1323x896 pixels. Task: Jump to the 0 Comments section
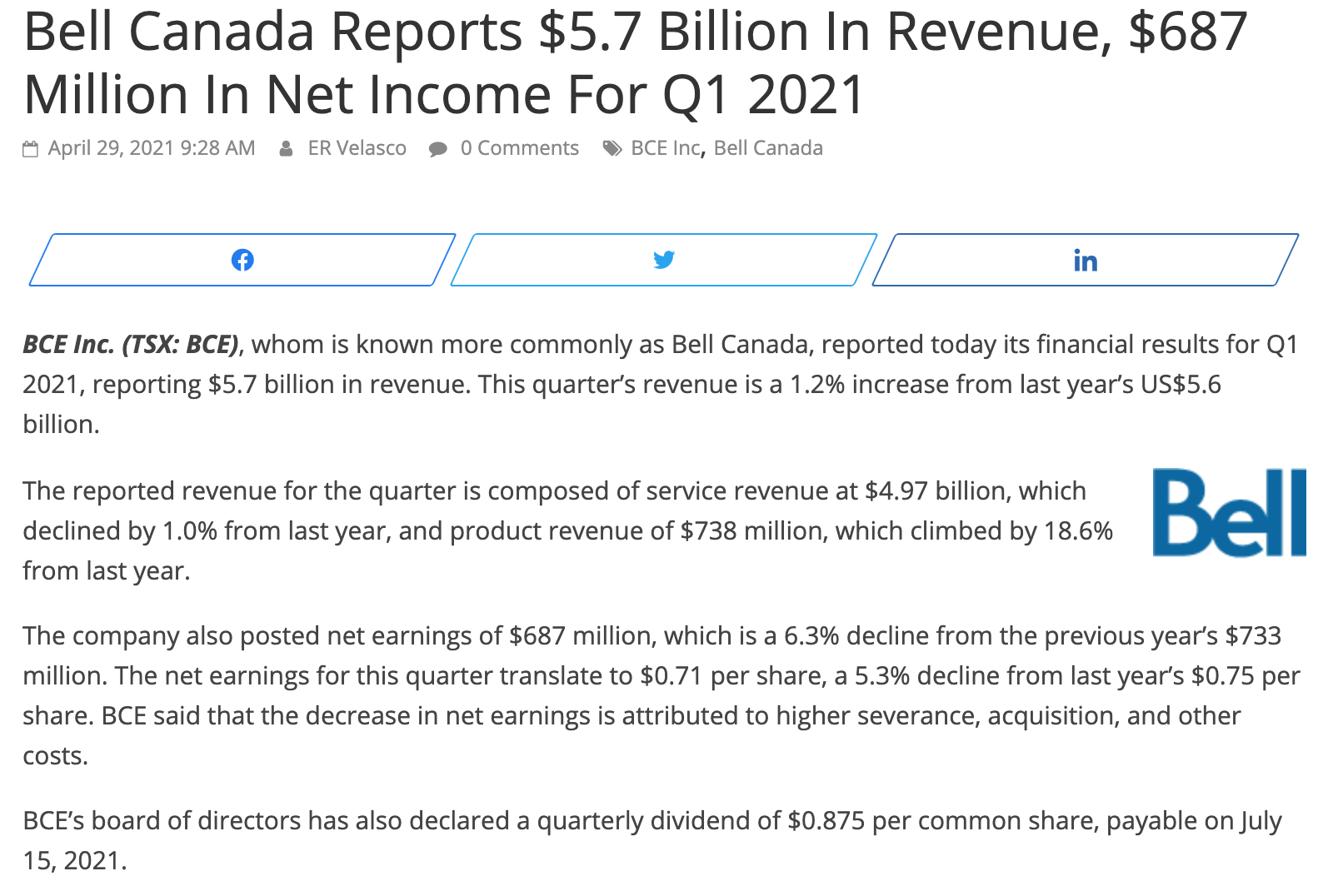tap(520, 148)
